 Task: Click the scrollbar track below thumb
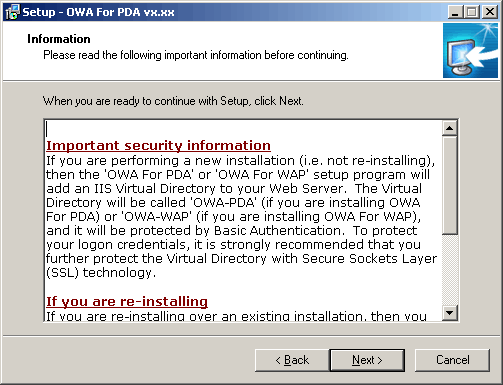click(x=450, y=270)
